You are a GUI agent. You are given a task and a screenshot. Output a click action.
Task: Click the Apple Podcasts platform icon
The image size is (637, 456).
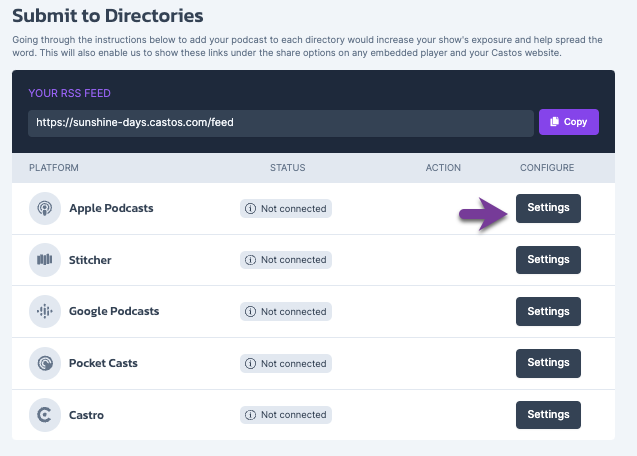pos(44,209)
